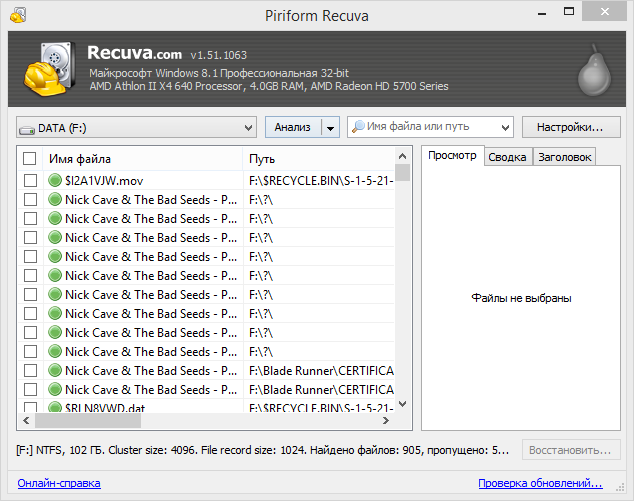Click the Recuva.com title text
This screenshot has height=501, width=634.
pyautogui.click(x=134, y=53)
